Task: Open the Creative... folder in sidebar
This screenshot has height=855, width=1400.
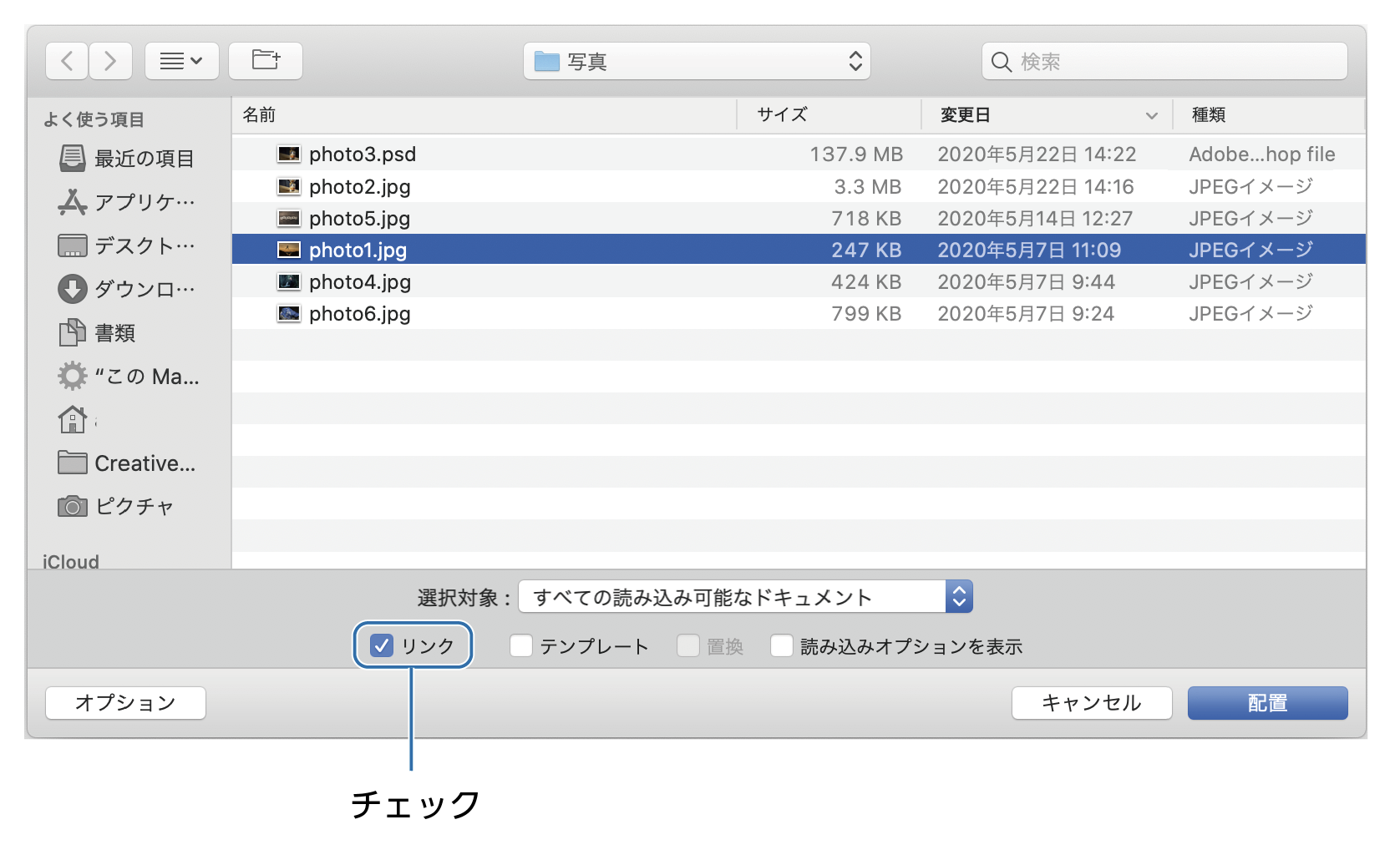Action: tap(127, 463)
